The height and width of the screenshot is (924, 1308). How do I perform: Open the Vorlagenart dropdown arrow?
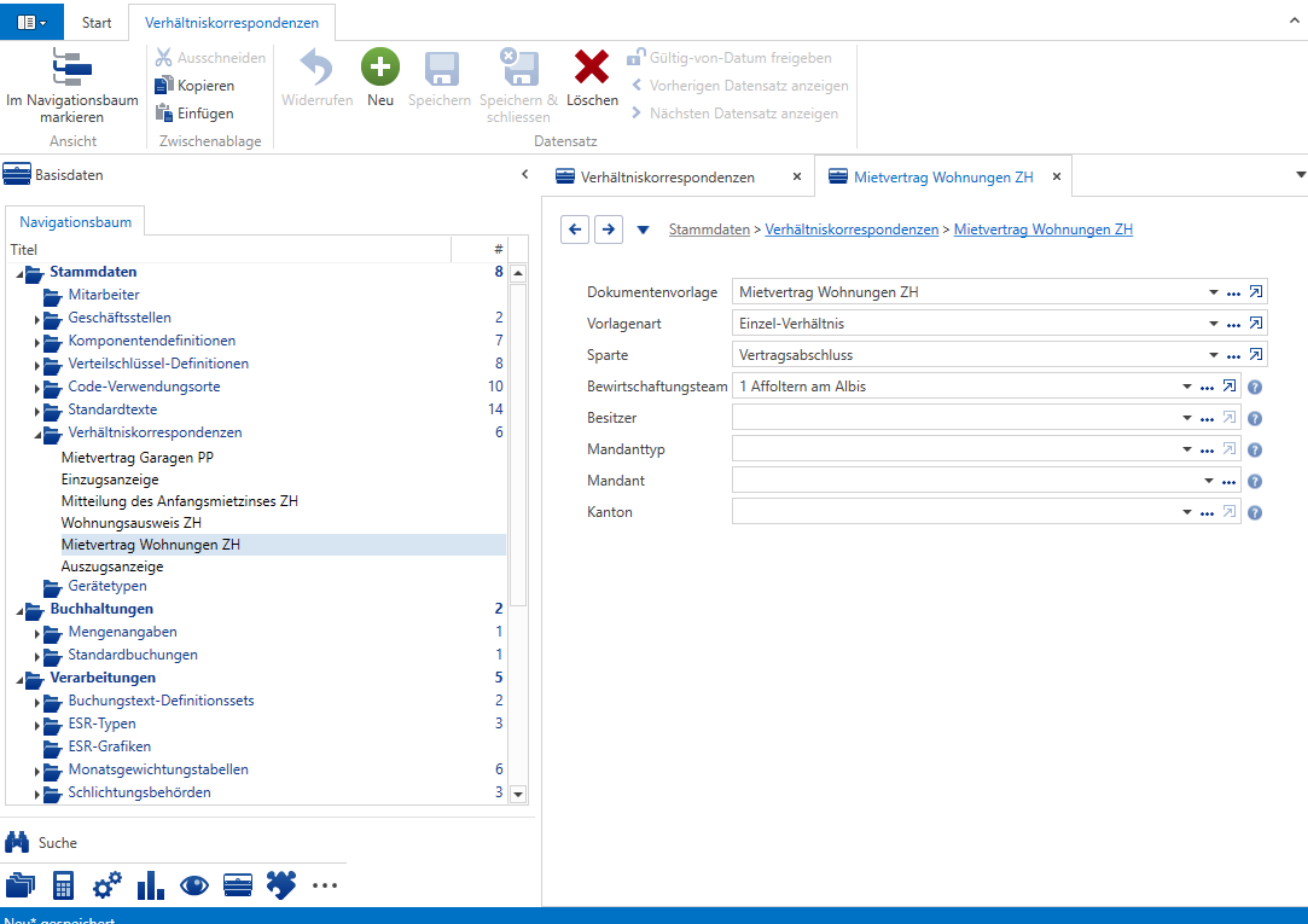1213,324
